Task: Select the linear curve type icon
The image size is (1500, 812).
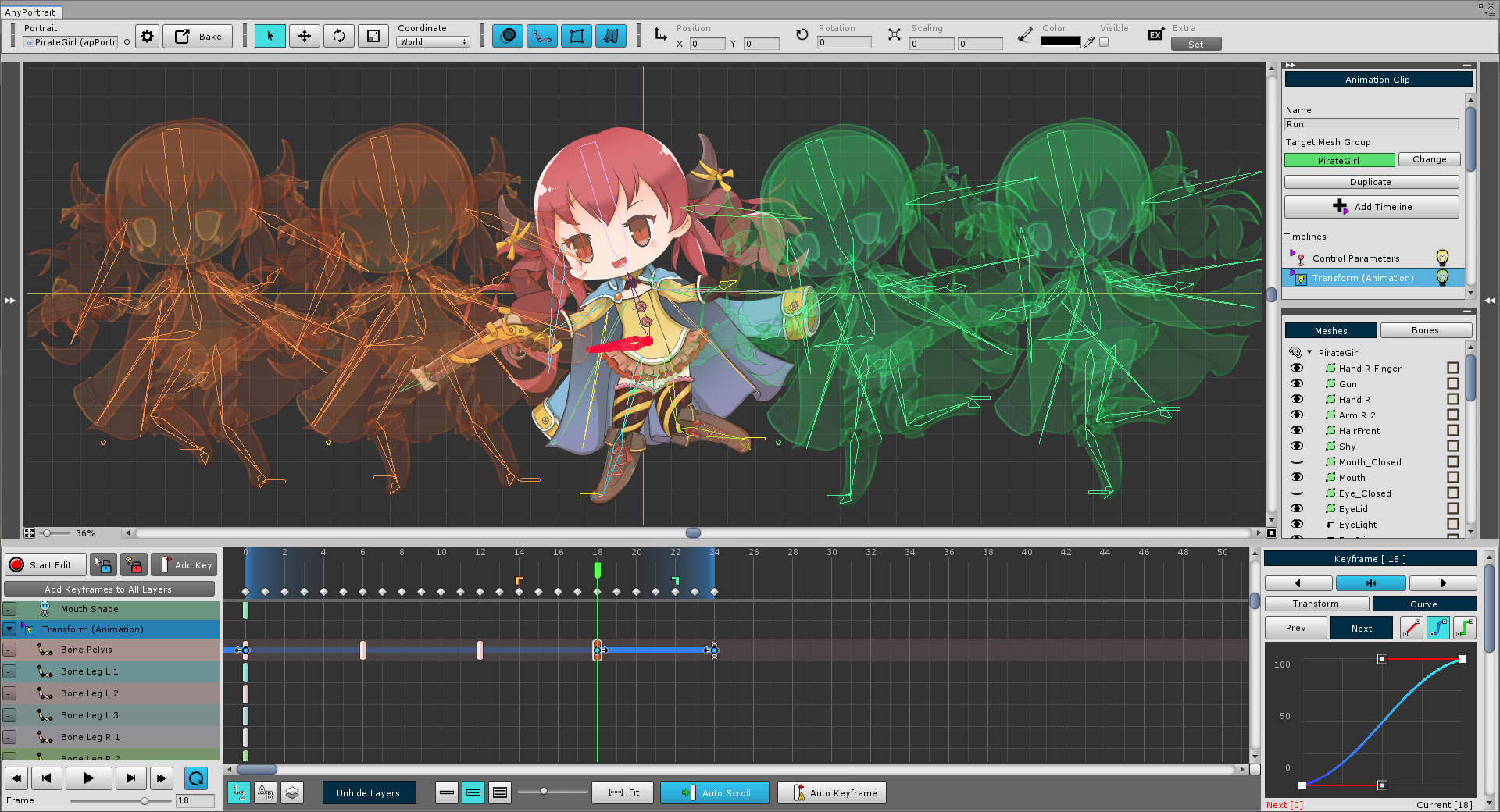Action: pyautogui.click(x=1412, y=628)
